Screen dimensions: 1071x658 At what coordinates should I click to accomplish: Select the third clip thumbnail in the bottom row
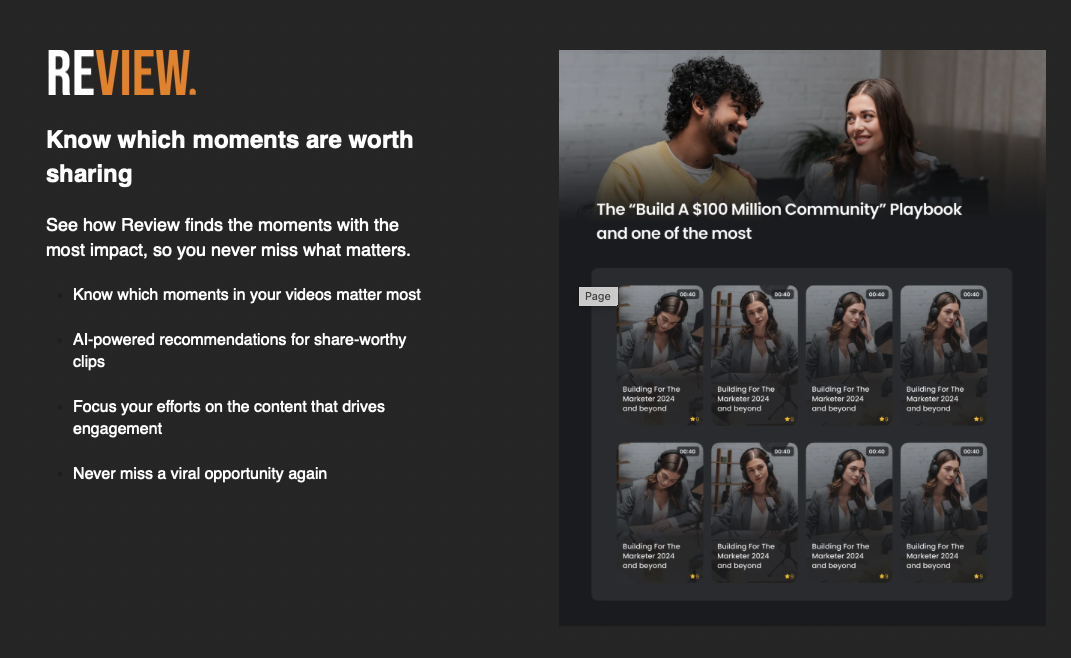tap(848, 512)
